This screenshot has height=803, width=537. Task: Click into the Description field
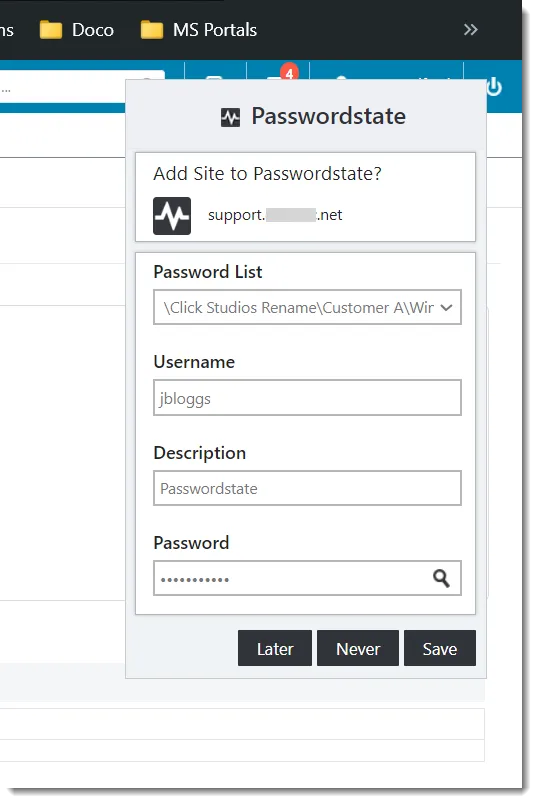click(307, 488)
